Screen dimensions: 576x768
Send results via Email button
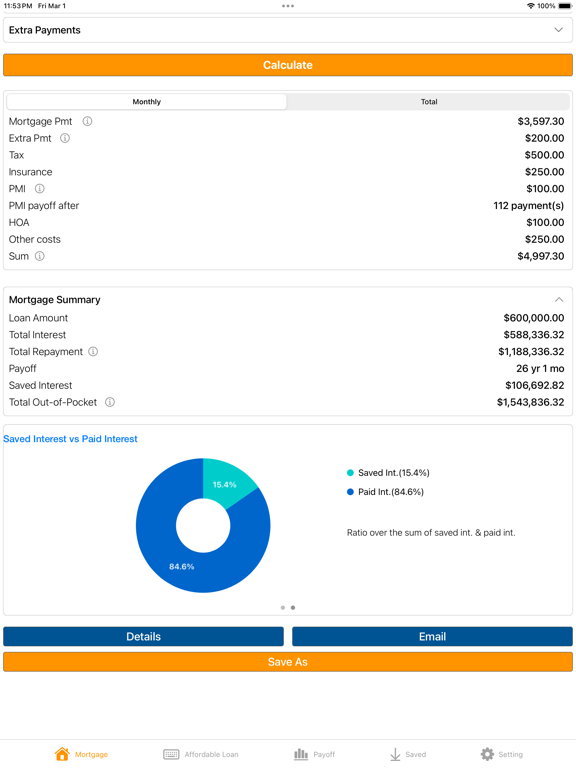coord(432,636)
